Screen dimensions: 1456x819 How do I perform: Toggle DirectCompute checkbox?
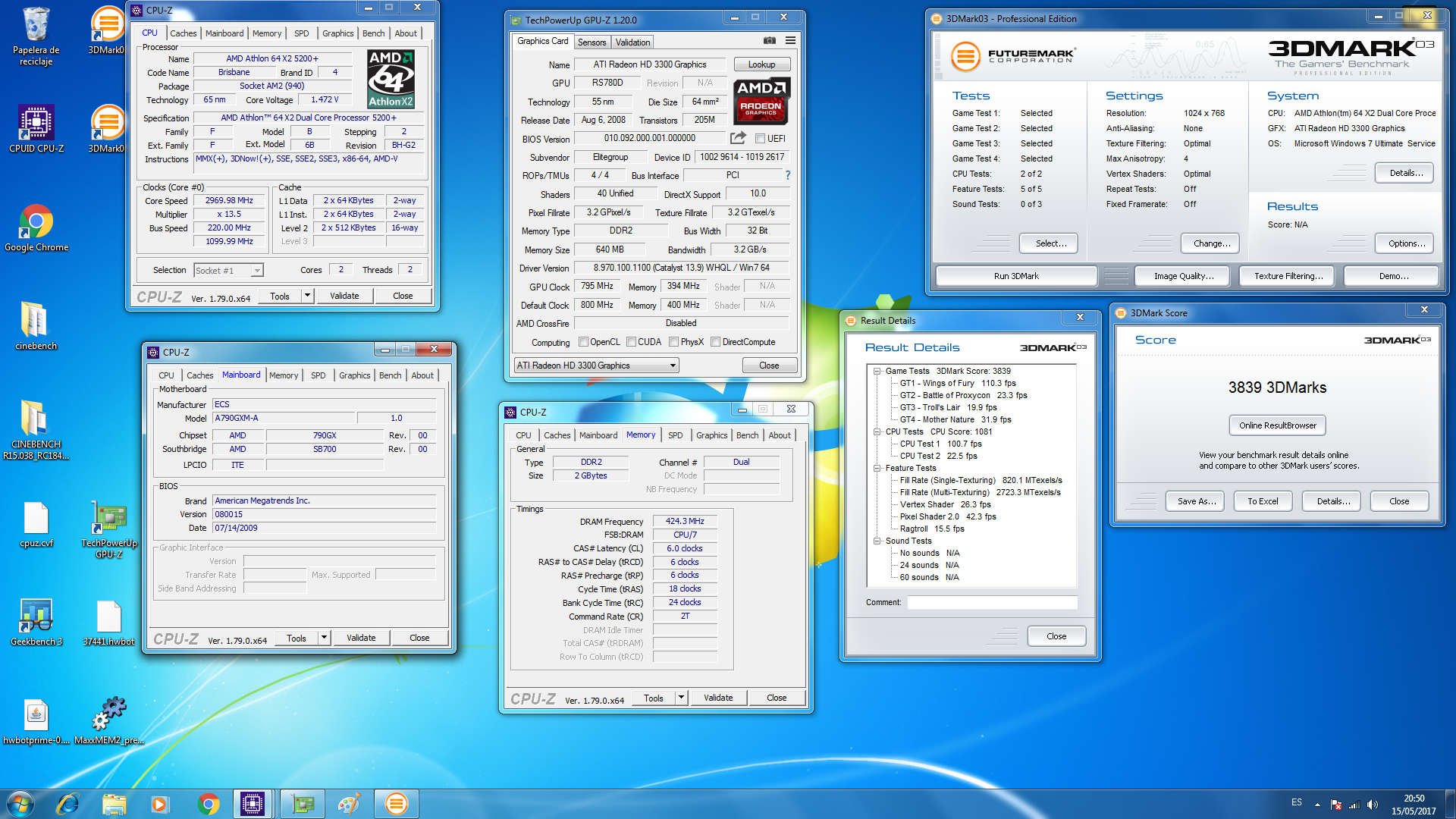tap(715, 342)
